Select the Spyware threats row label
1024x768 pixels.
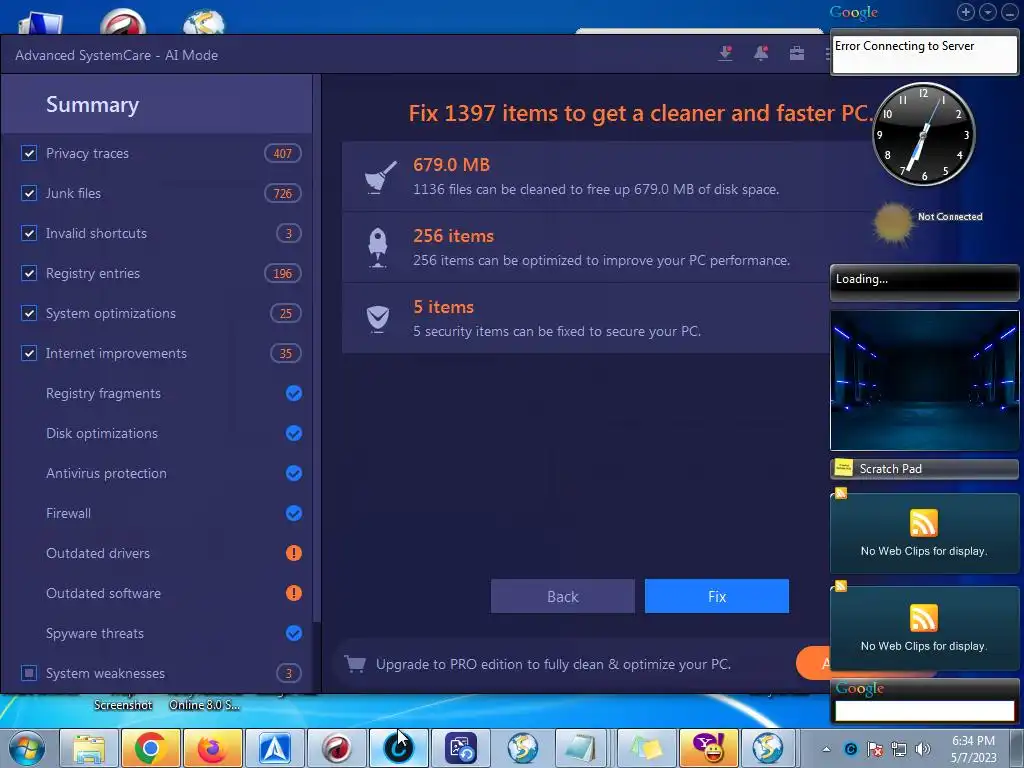pyautogui.click(x=95, y=633)
